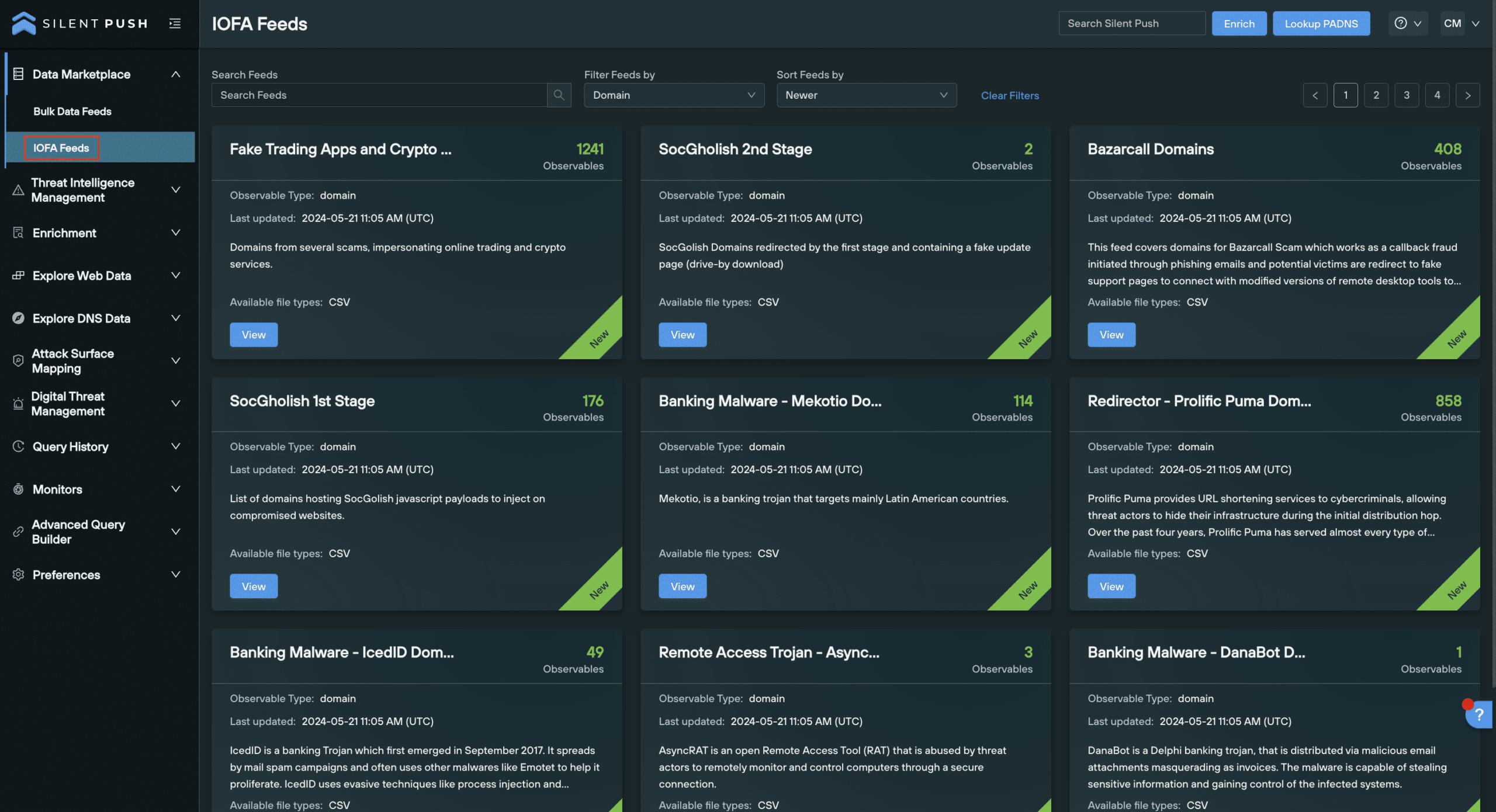The height and width of the screenshot is (812, 1496).
Task: Focus the Search Silent Push field
Action: (1132, 23)
